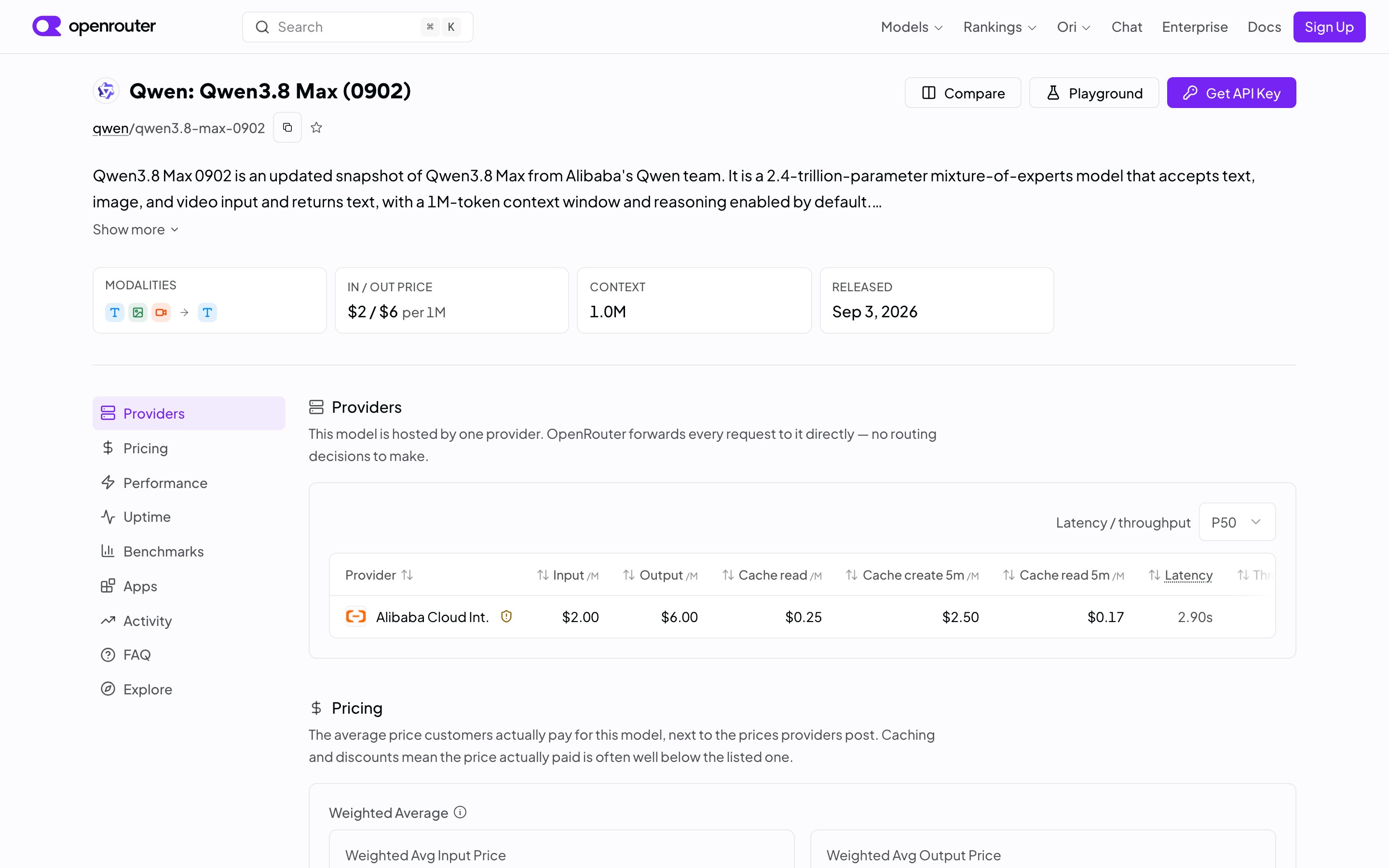Image resolution: width=1389 pixels, height=868 pixels.
Task: Click the Sign Up button
Action: click(x=1329, y=27)
